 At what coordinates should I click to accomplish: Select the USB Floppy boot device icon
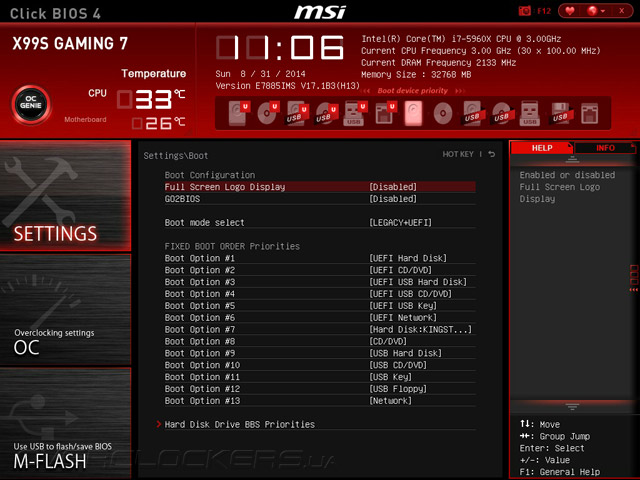coord(560,113)
